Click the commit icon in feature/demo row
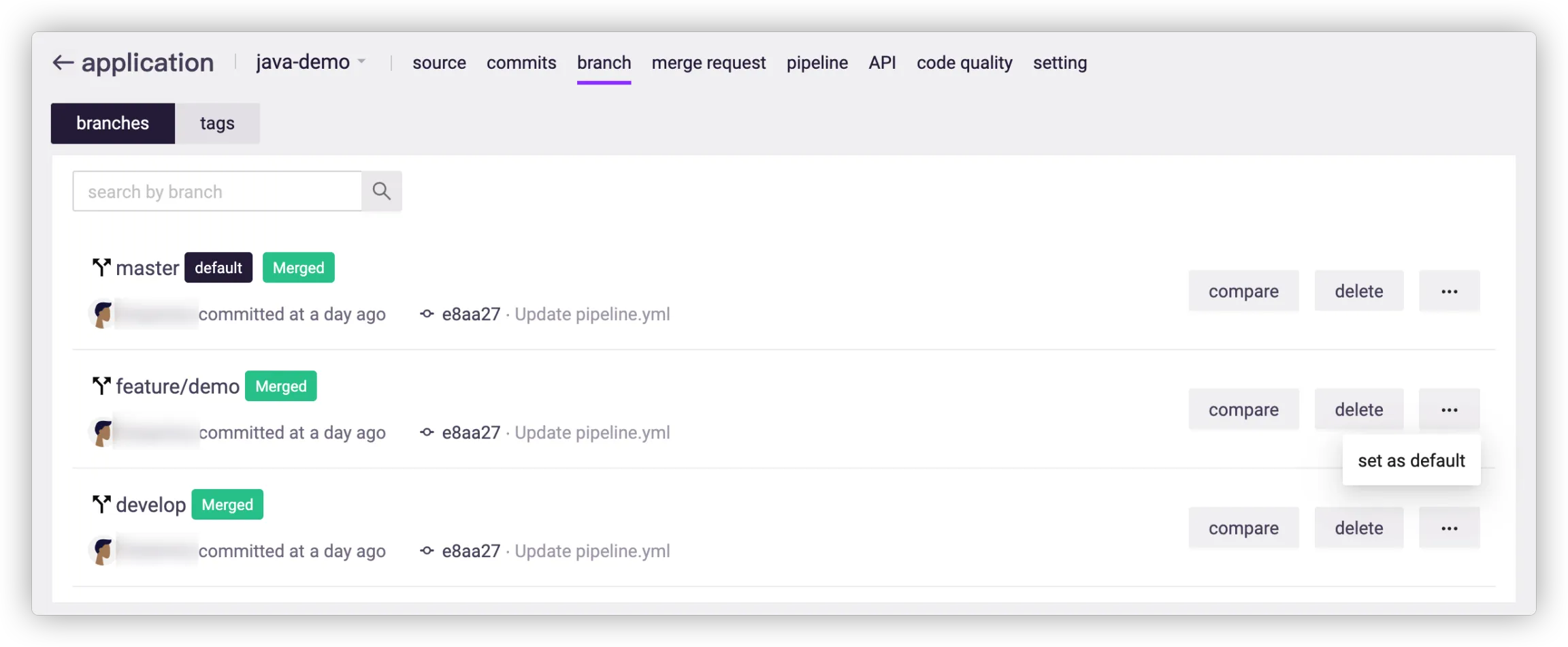 point(427,432)
